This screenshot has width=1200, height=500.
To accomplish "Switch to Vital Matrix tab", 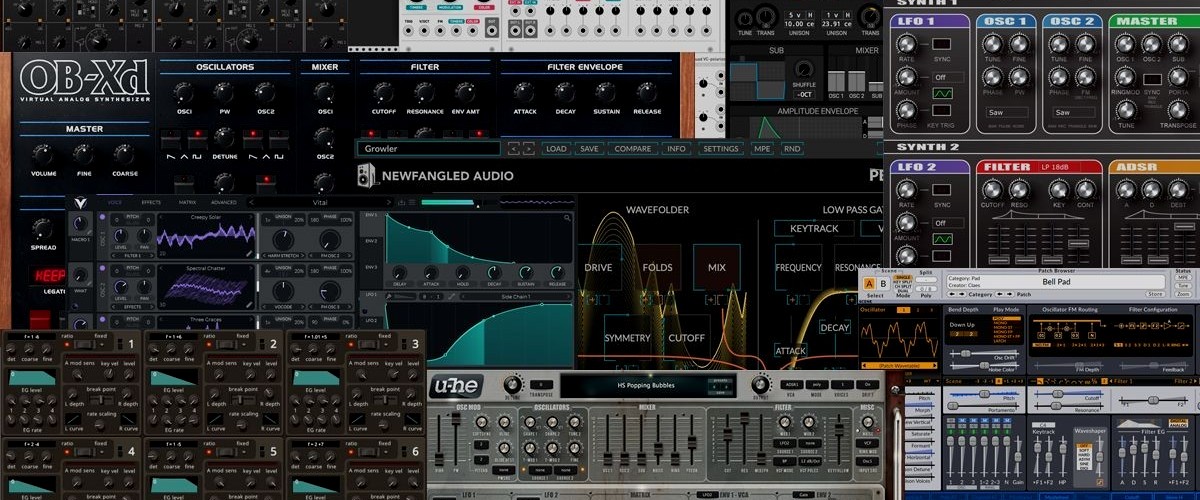I will tap(187, 202).
